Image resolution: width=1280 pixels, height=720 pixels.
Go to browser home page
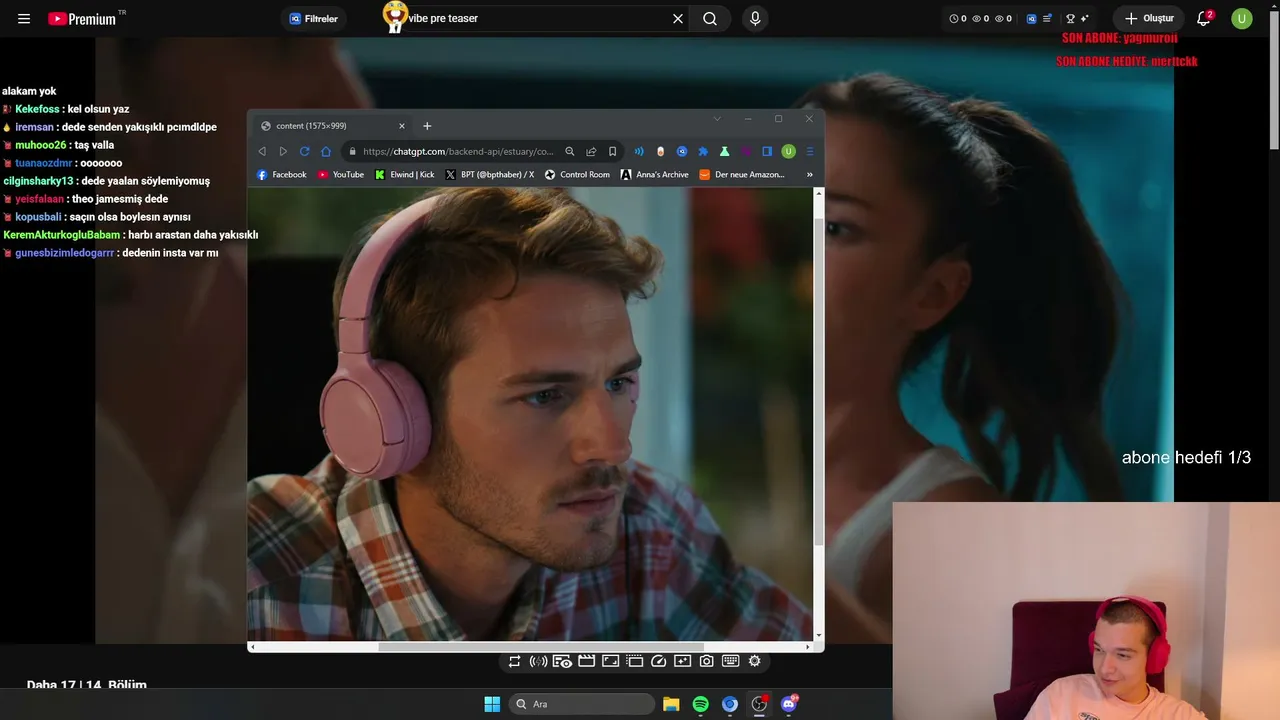[x=326, y=151]
